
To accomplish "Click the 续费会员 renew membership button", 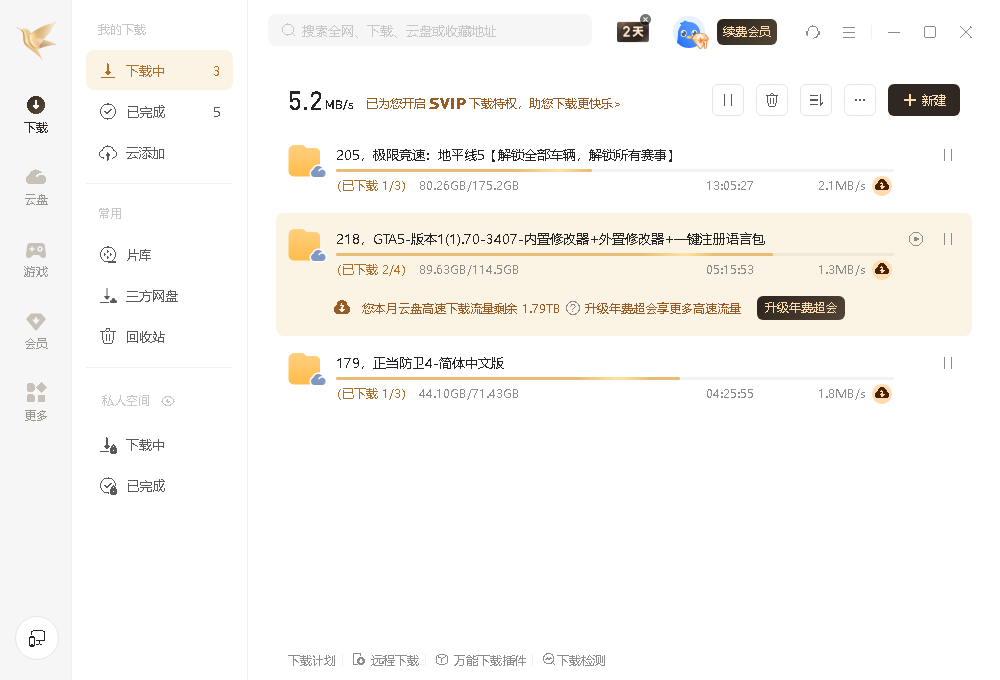I will point(746,33).
